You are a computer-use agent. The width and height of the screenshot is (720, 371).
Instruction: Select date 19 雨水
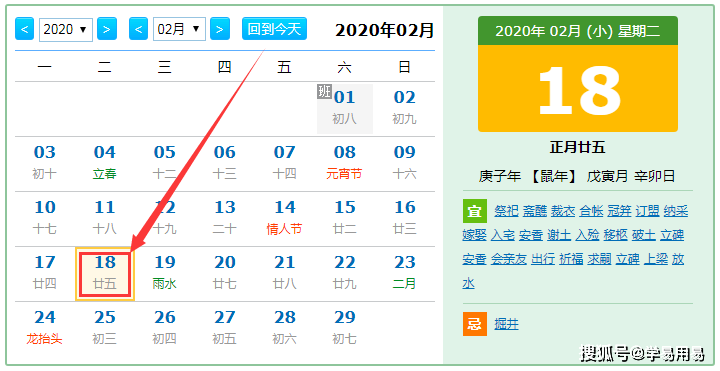click(164, 273)
